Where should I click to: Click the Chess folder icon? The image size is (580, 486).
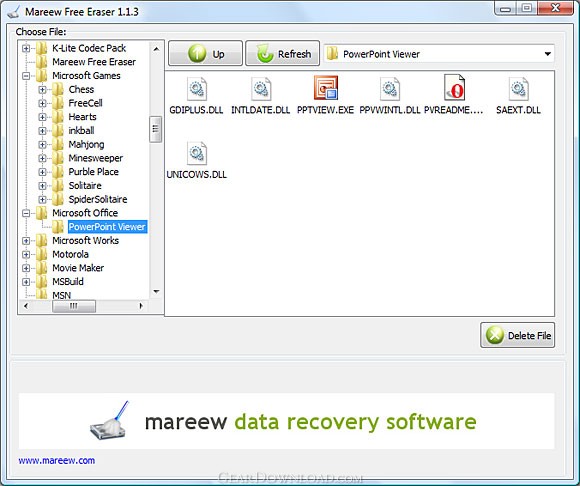[58, 89]
